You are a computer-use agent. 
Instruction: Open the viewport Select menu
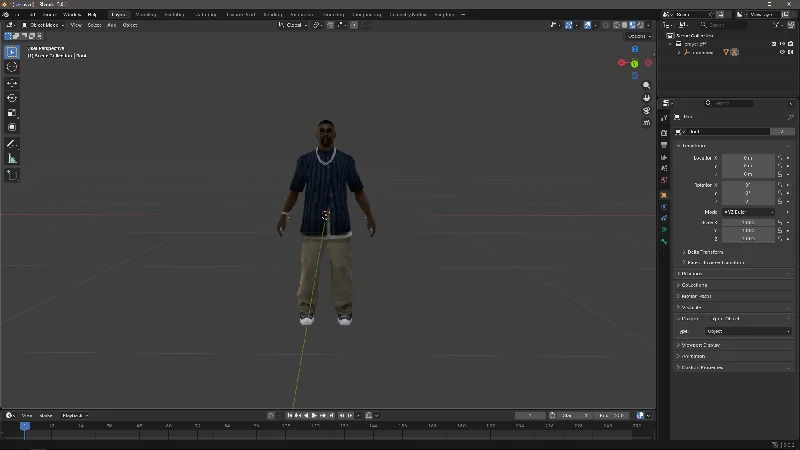click(x=94, y=25)
